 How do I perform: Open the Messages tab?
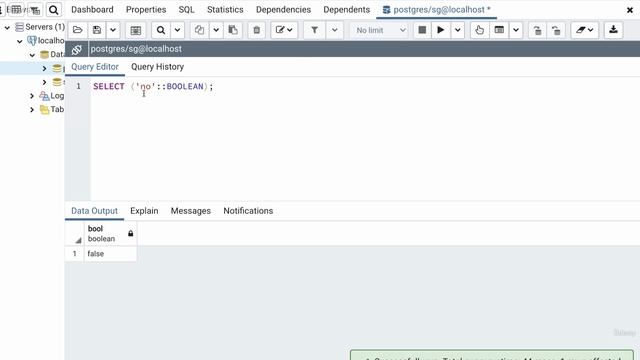coord(191,211)
